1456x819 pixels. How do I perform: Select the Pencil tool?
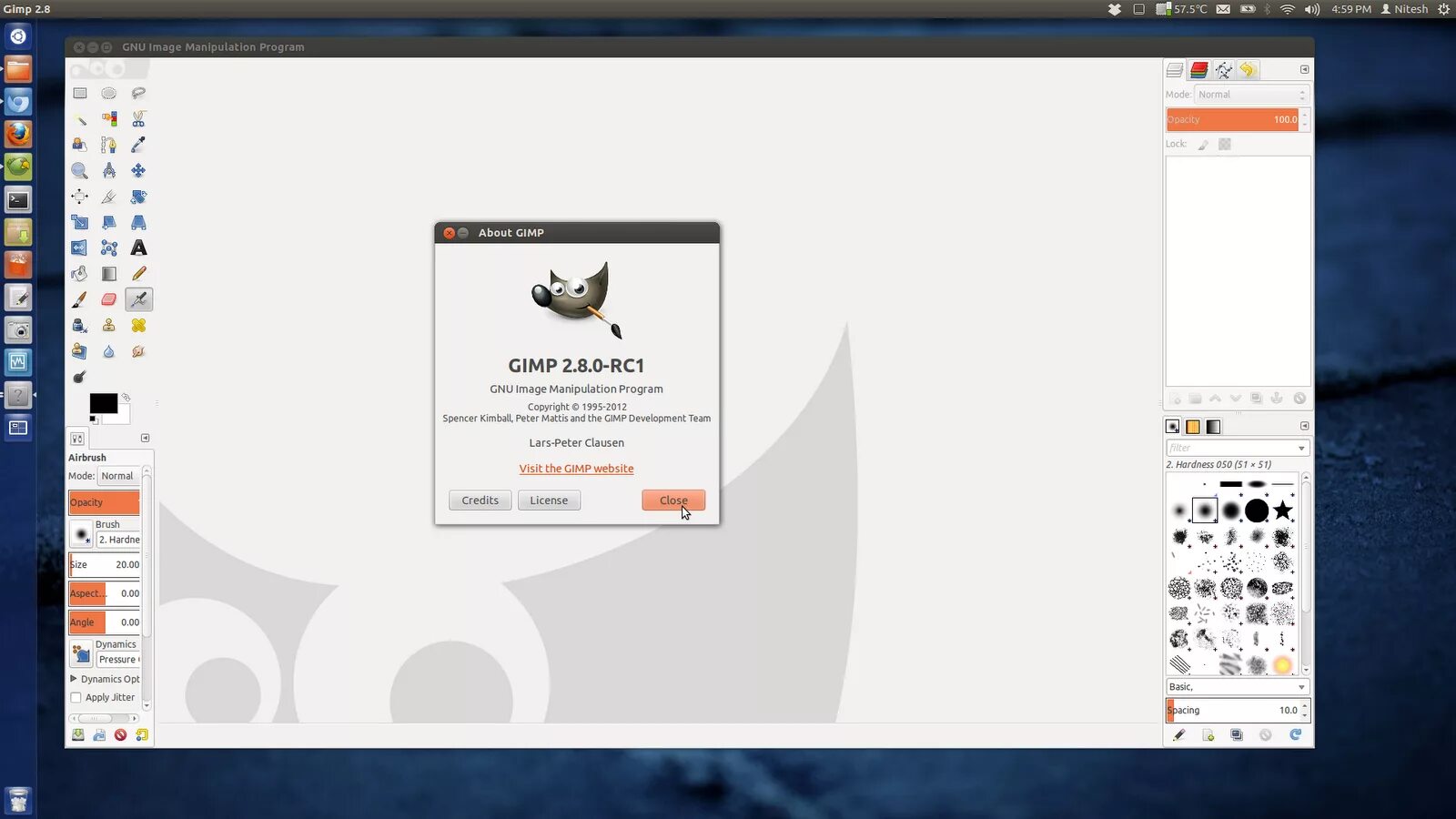138,273
